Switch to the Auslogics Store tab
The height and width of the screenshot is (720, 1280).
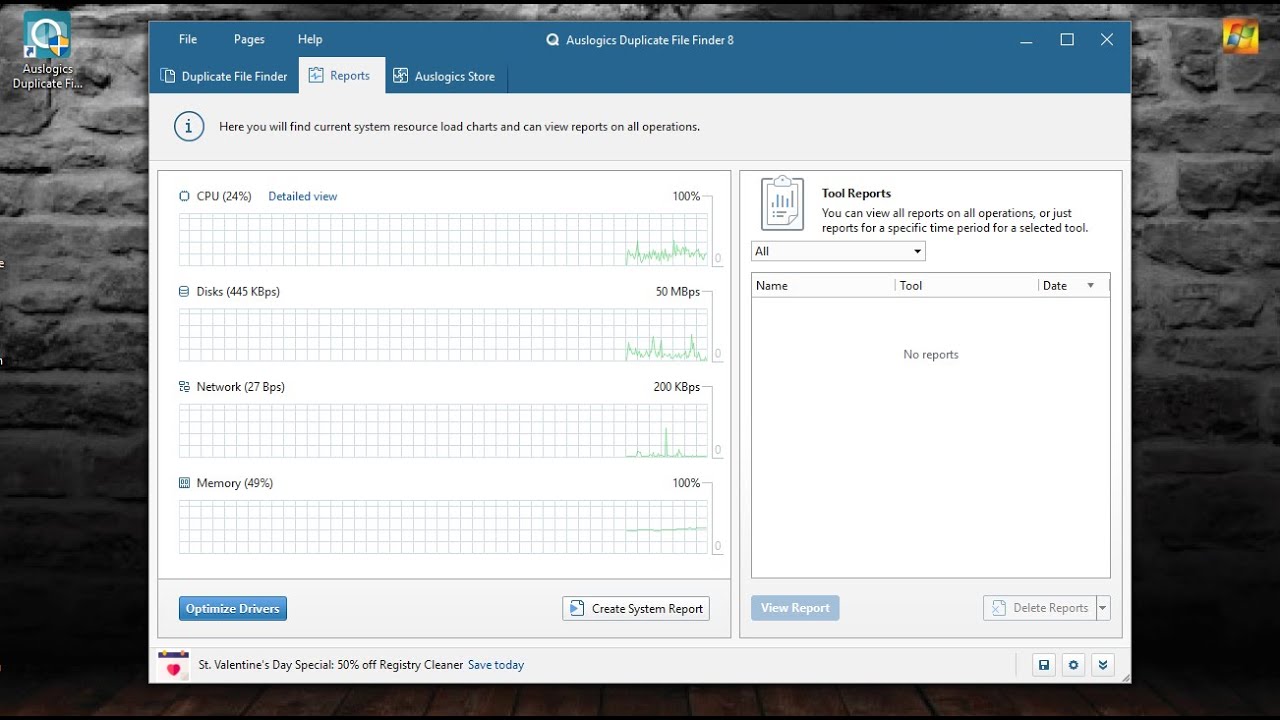pos(445,76)
